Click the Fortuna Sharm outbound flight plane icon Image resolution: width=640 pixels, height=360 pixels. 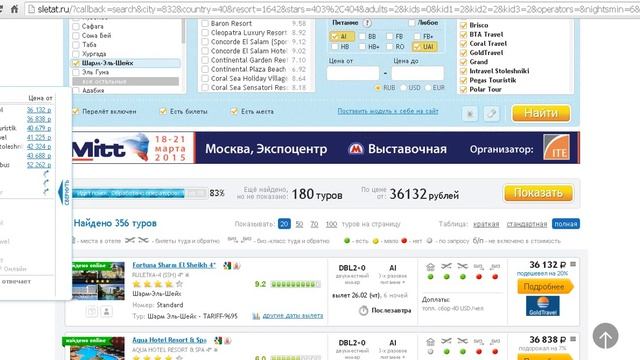(446, 266)
